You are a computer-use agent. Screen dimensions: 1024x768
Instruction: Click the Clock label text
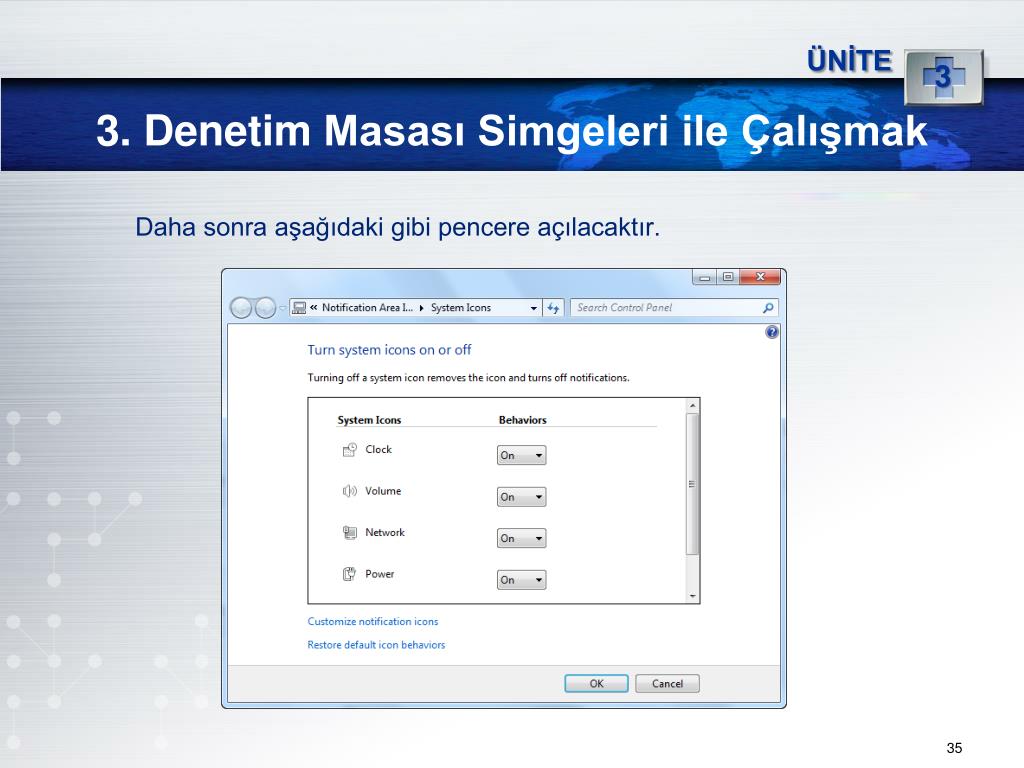coord(379,449)
